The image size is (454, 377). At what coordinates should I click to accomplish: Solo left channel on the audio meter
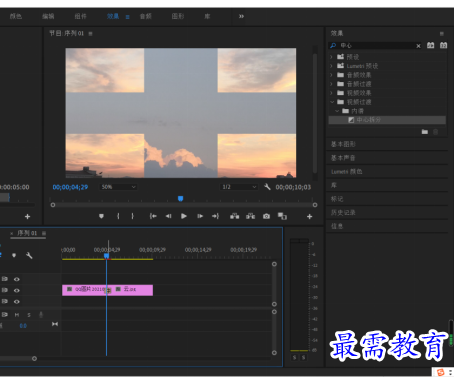294,357
